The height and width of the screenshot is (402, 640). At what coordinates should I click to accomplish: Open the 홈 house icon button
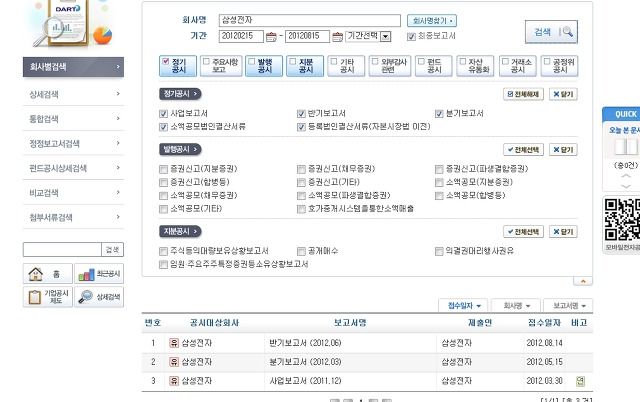48,273
